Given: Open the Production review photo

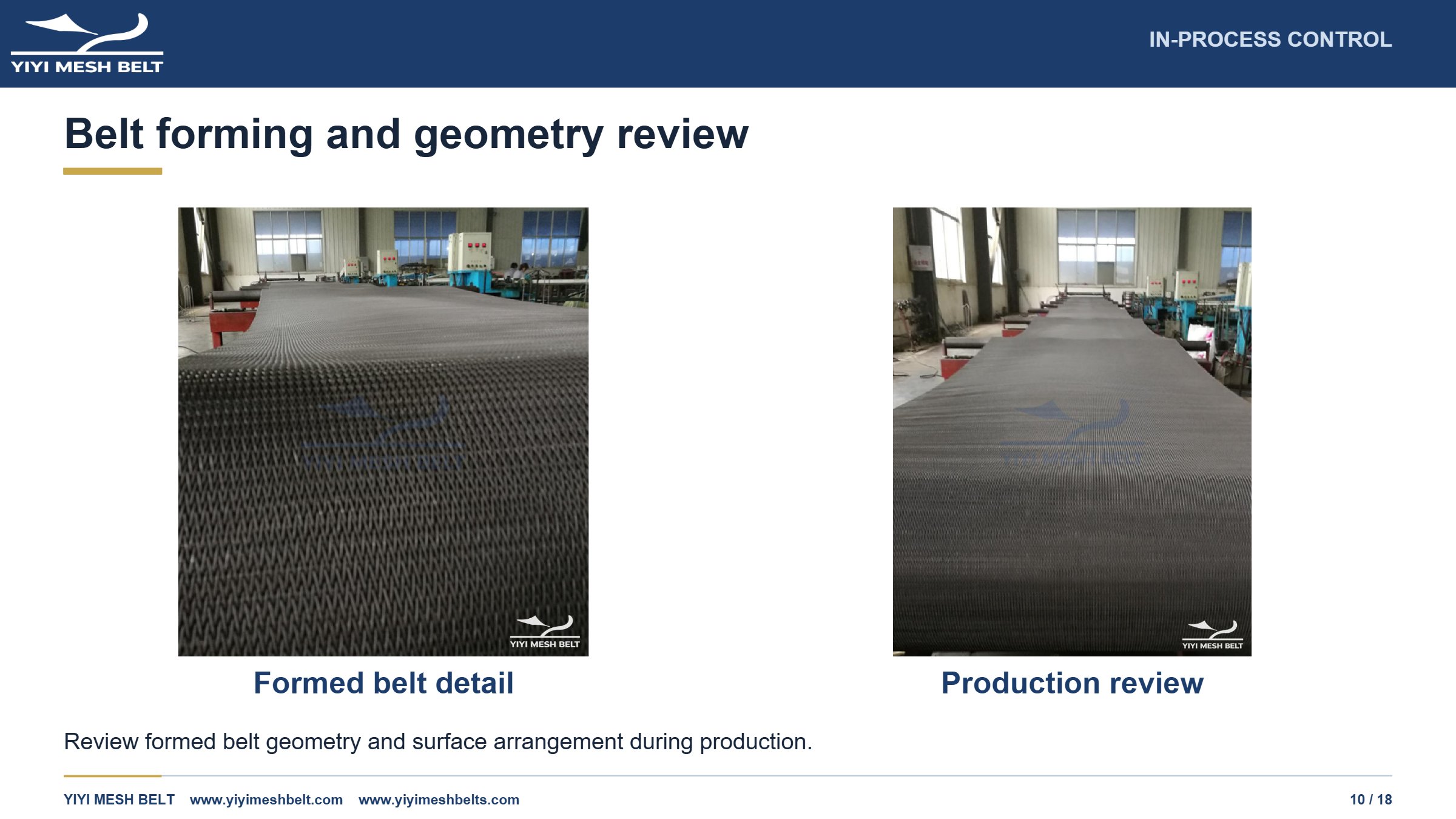Looking at the screenshot, I should pos(1072,431).
